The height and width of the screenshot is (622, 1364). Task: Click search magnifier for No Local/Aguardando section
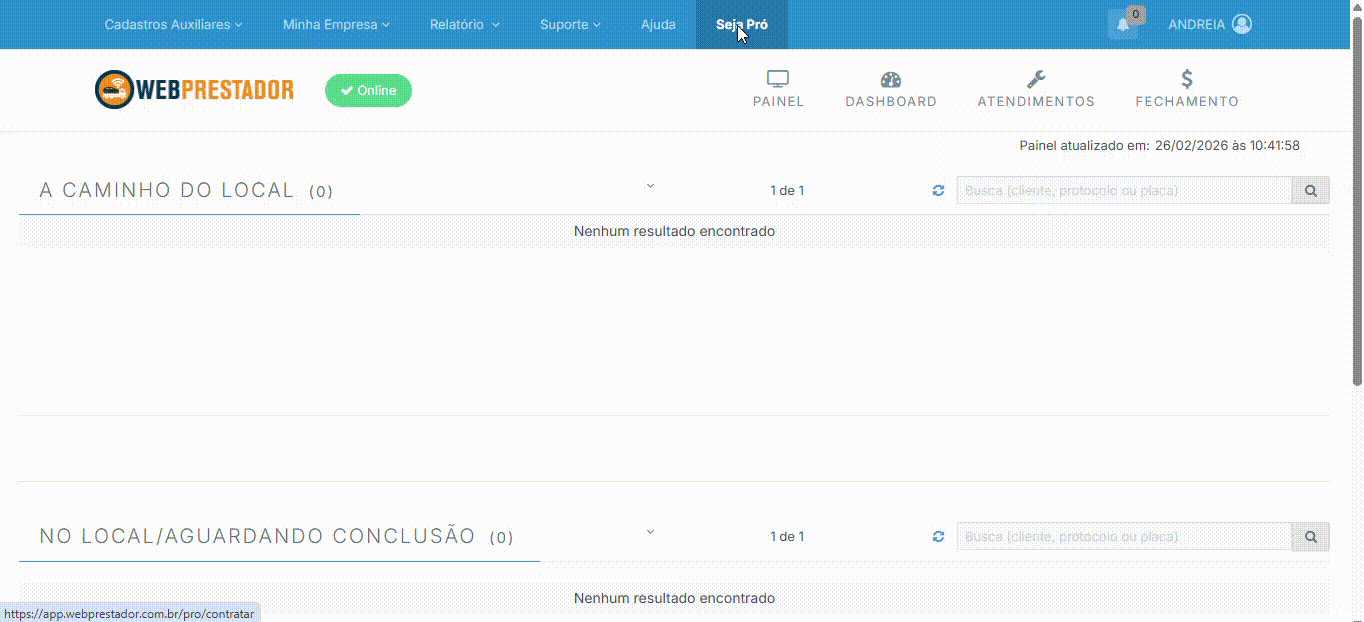[1310, 537]
